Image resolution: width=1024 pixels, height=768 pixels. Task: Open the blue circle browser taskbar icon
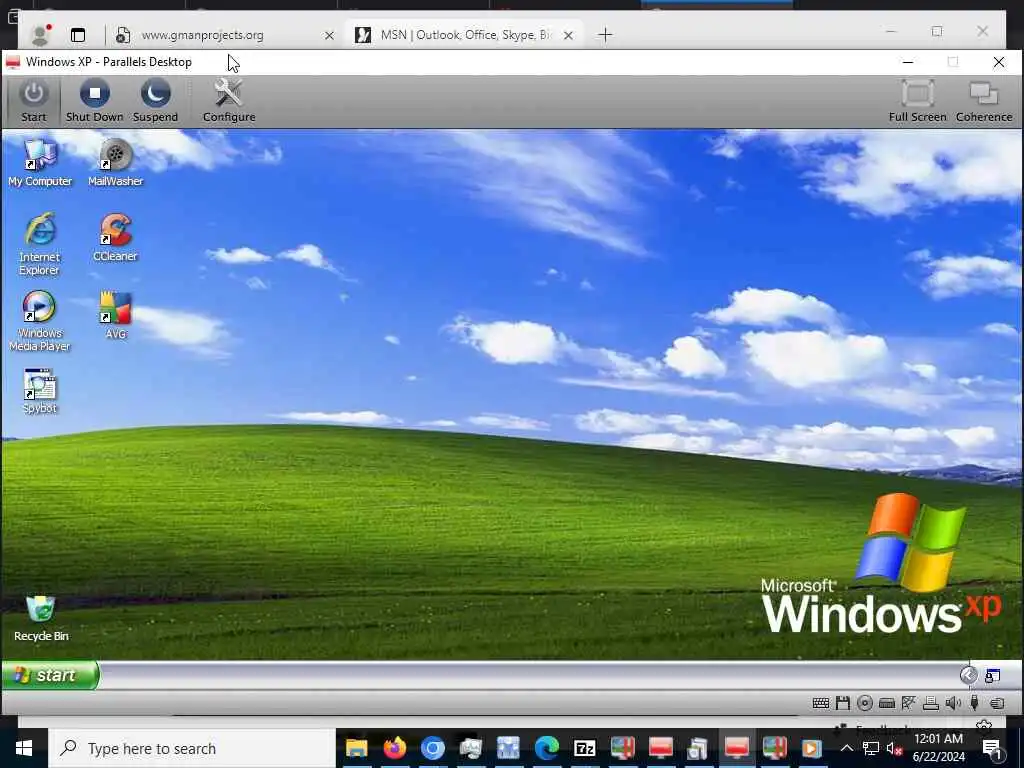pyautogui.click(x=432, y=748)
